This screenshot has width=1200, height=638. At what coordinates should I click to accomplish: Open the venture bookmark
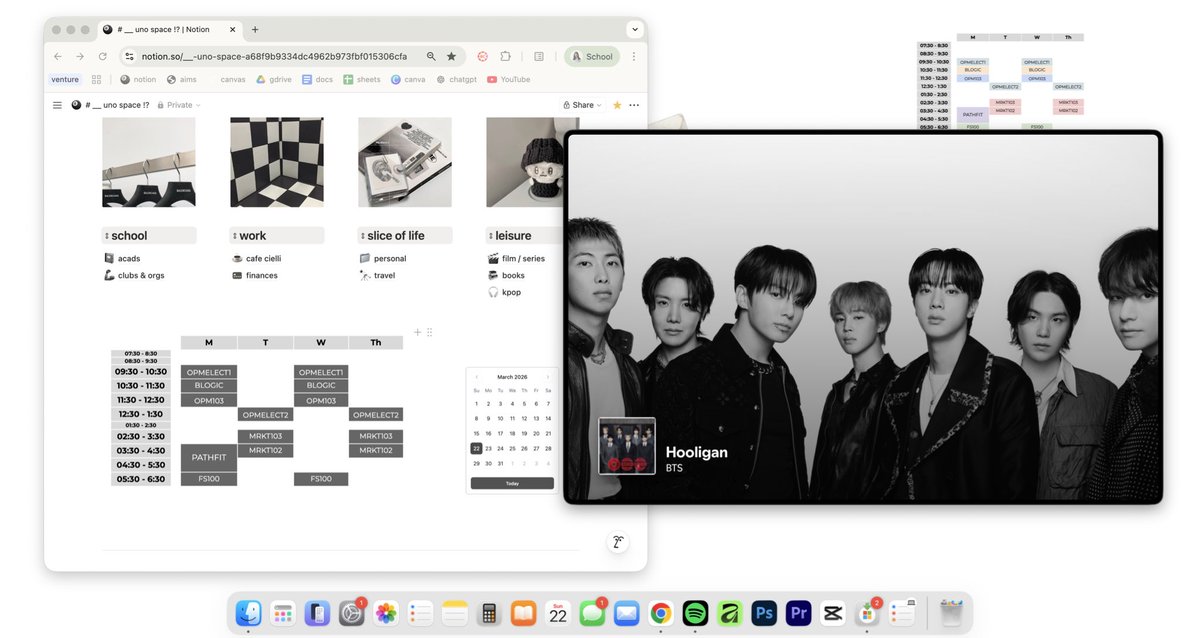pos(64,79)
